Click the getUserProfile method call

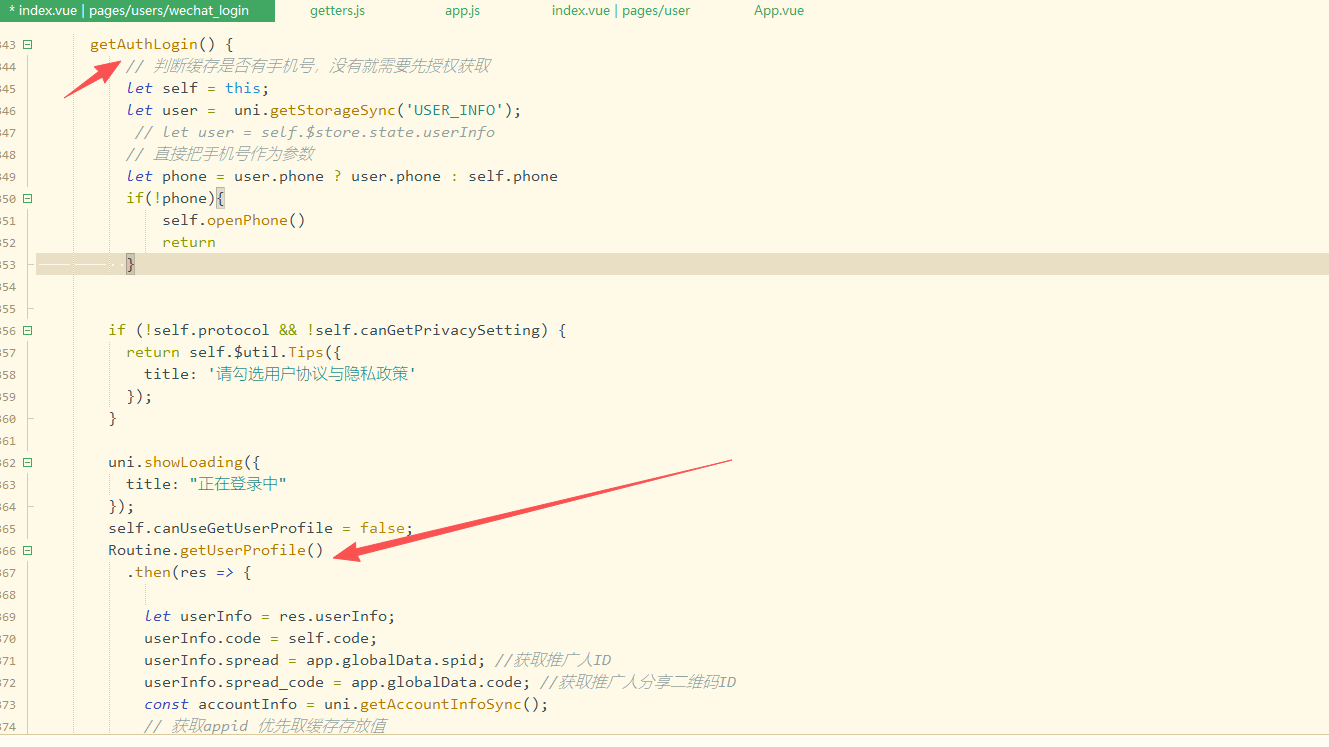point(243,550)
